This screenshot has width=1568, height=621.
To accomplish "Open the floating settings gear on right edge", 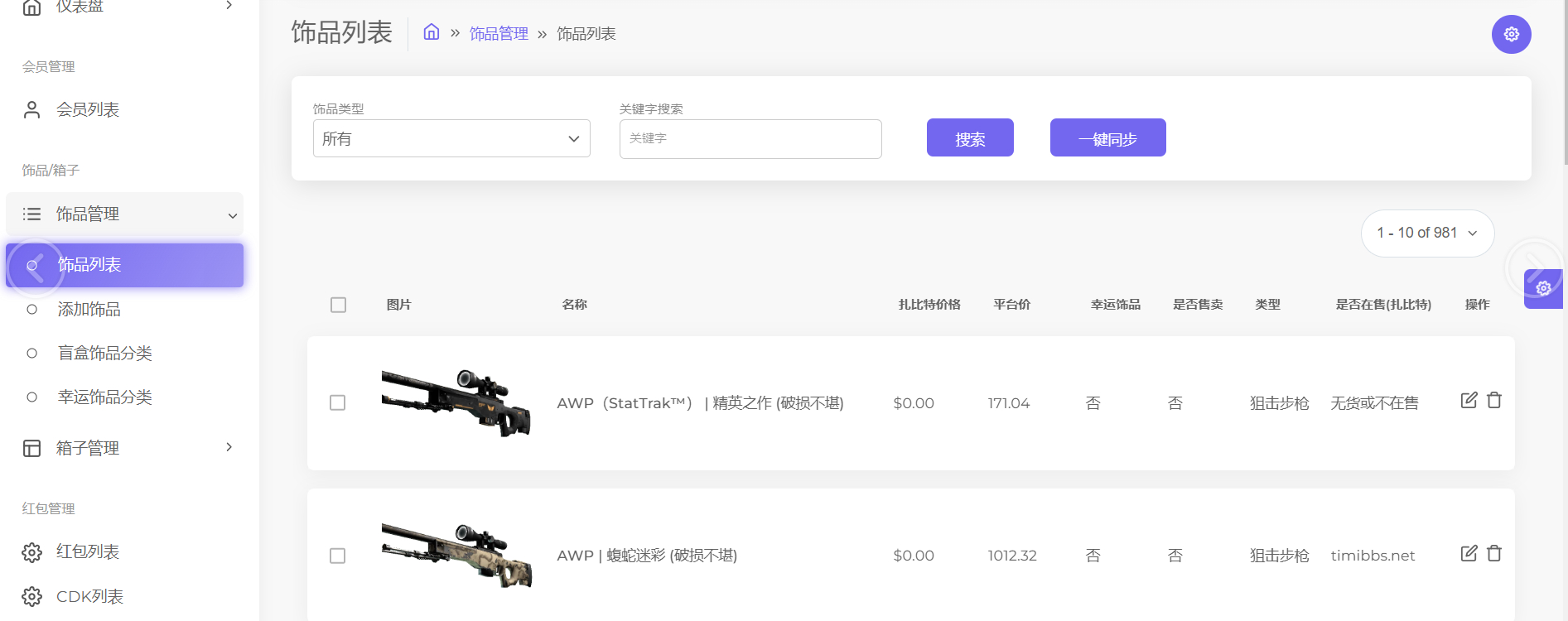I will pyautogui.click(x=1543, y=288).
